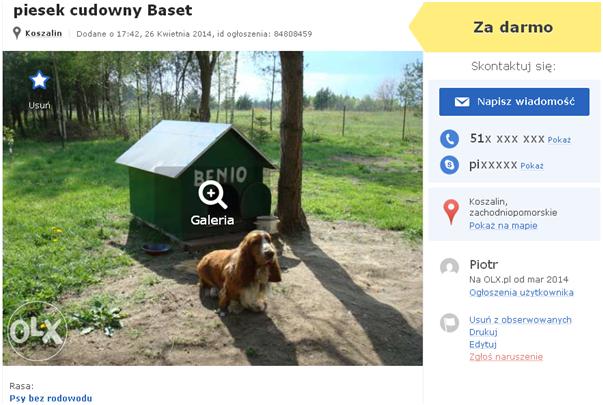Click Zgłoś naruszenie link
The width and height of the screenshot is (603, 405).
tap(506, 357)
